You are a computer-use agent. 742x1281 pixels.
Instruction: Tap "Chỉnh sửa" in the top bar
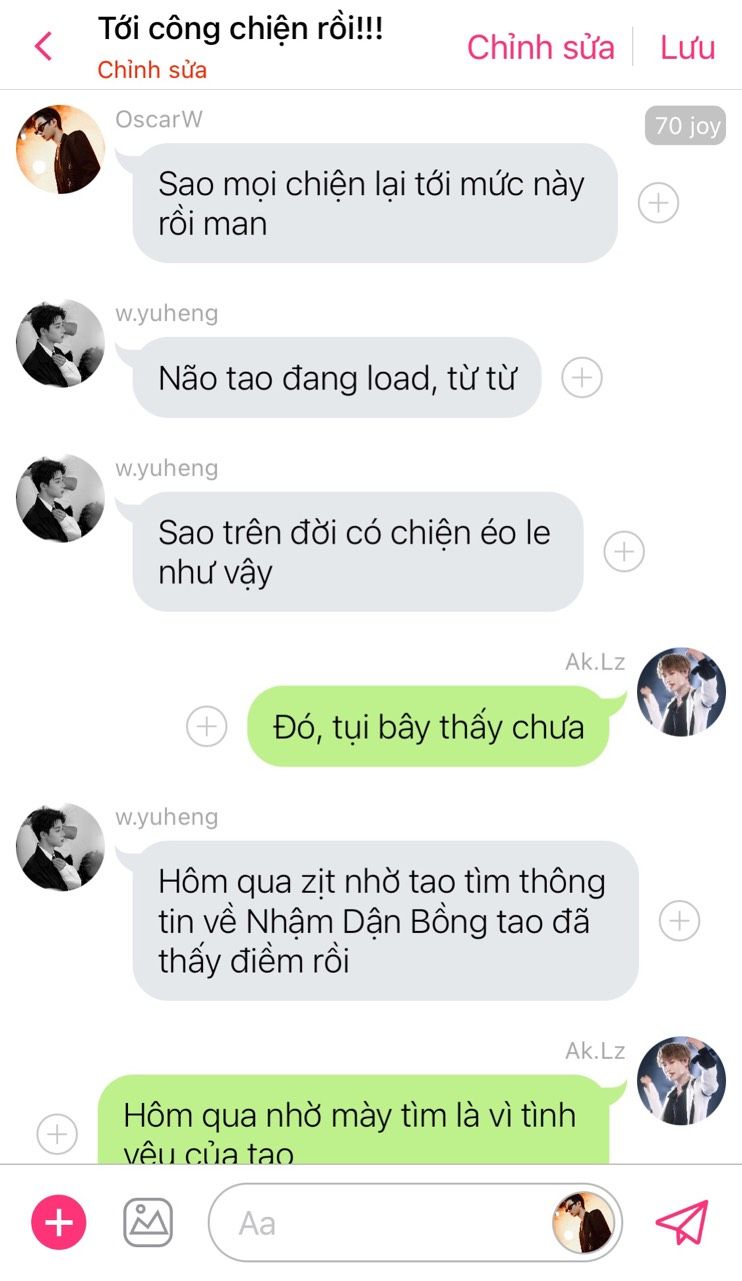[541, 47]
